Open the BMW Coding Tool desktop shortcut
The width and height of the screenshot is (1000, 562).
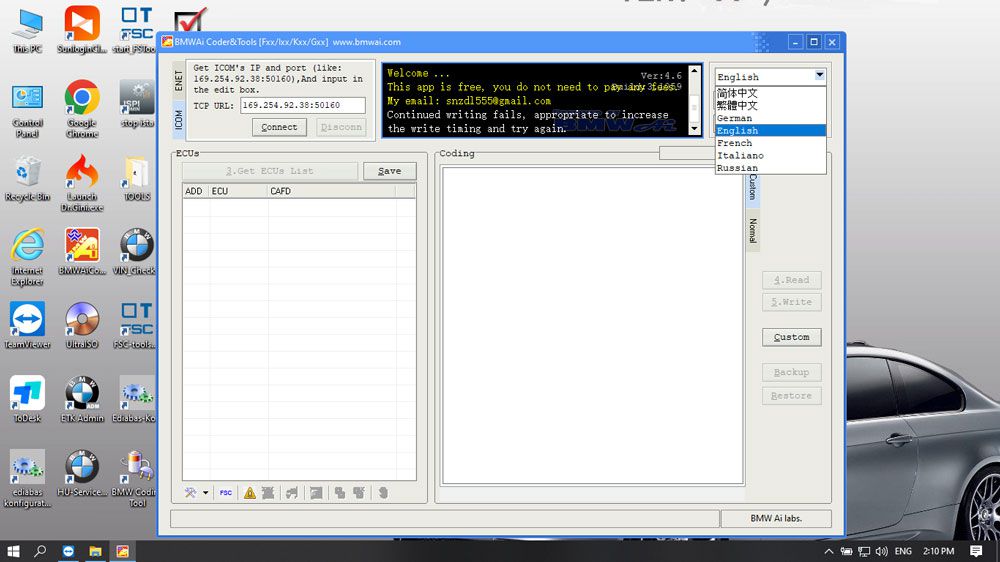(135, 480)
